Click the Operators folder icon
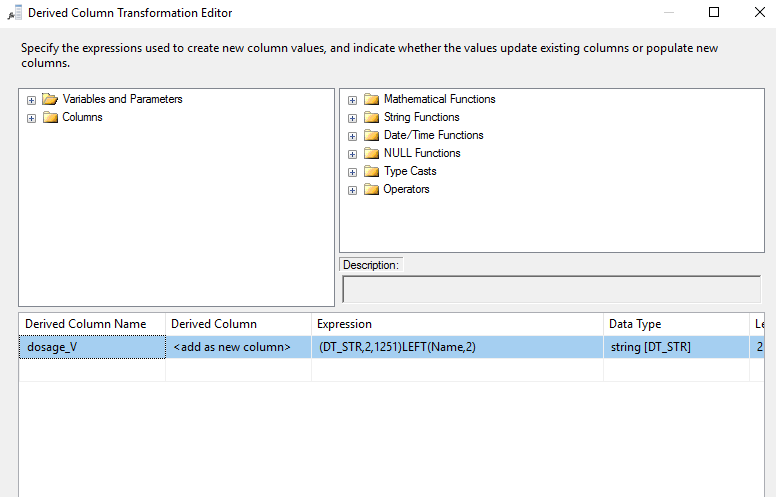This screenshot has height=497, width=776. (x=371, y=189)
